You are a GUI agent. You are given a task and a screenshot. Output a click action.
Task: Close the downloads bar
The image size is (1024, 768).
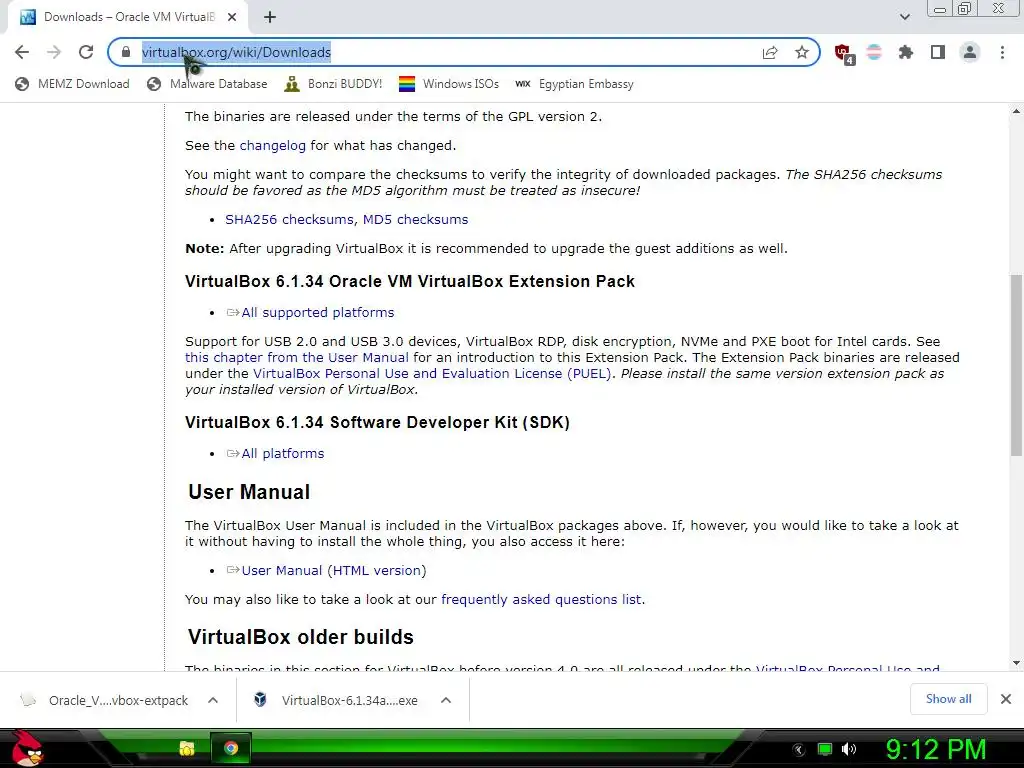click(1006, 699)
